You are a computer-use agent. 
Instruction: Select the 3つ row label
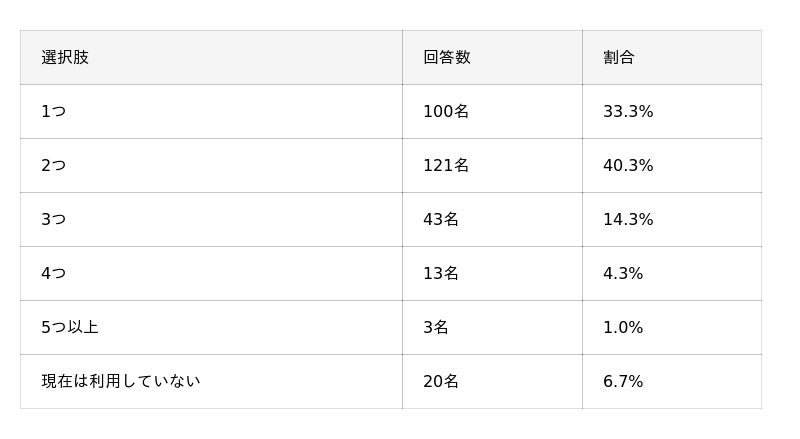[53, 219]
